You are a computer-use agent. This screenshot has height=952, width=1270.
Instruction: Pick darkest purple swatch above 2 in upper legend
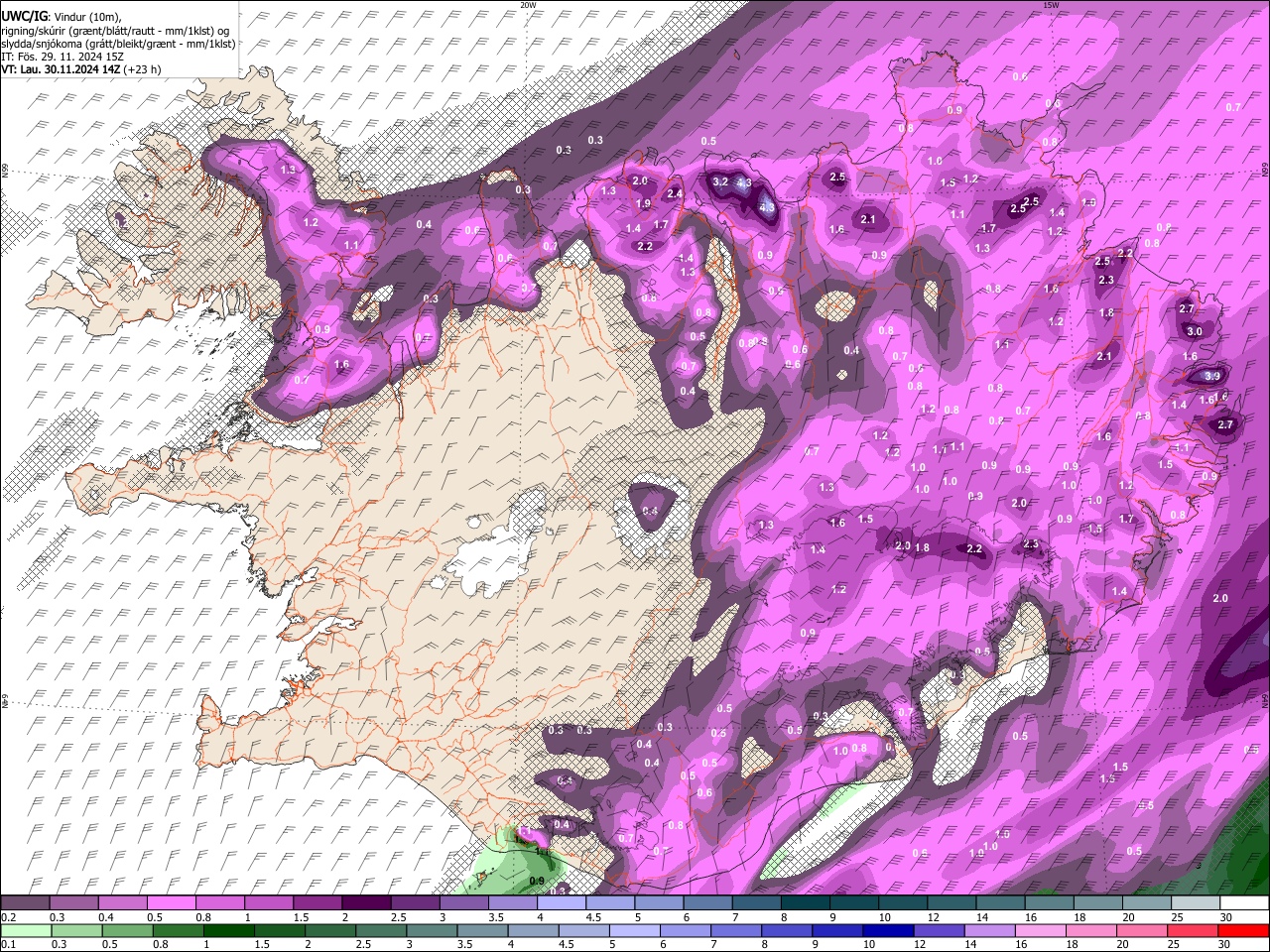tap(365, 903)
